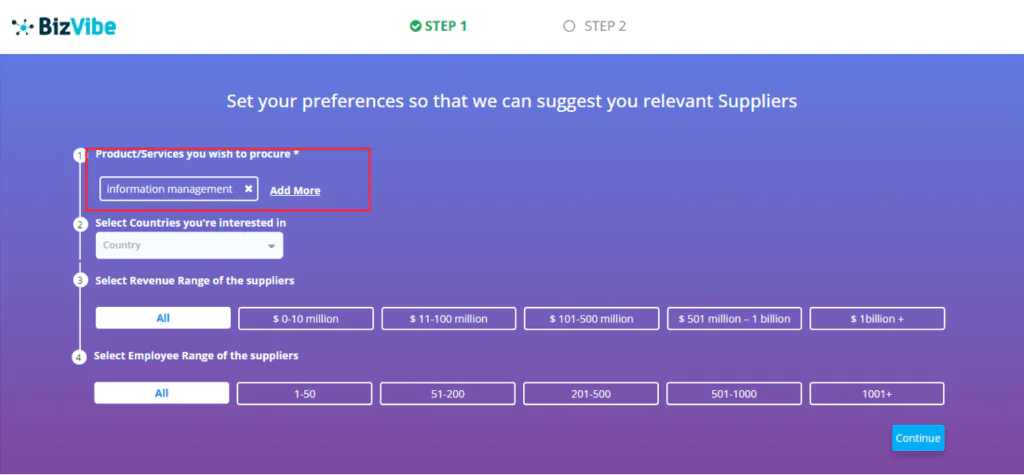
Task: Select $ 501 million – 1 billion revenue
Action: click(x=735, y=319)
